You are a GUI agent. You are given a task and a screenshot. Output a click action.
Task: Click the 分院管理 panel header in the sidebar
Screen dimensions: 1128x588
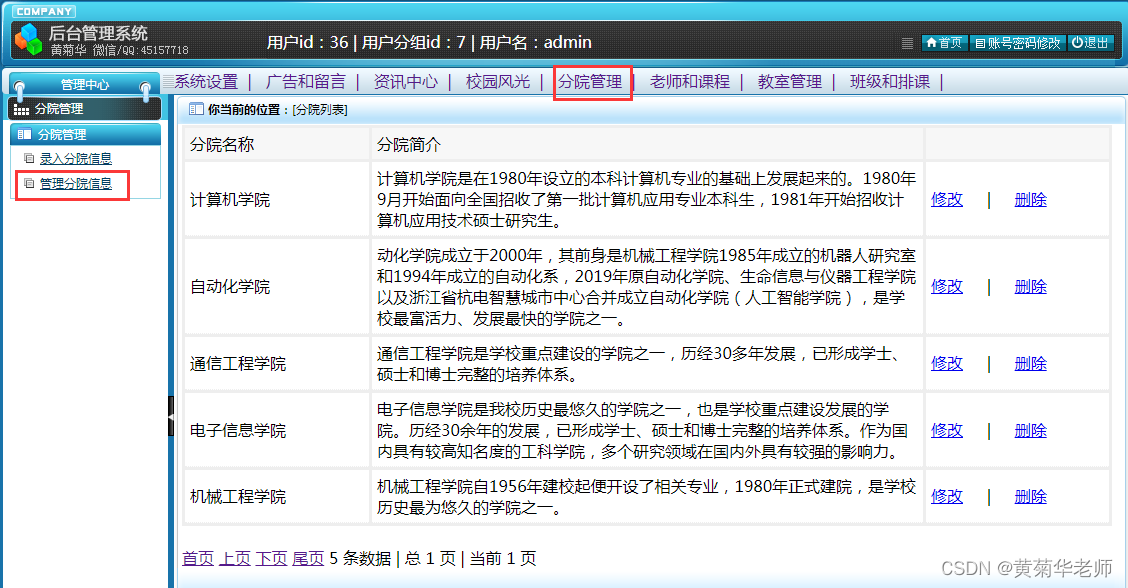(x=86, y=135)
